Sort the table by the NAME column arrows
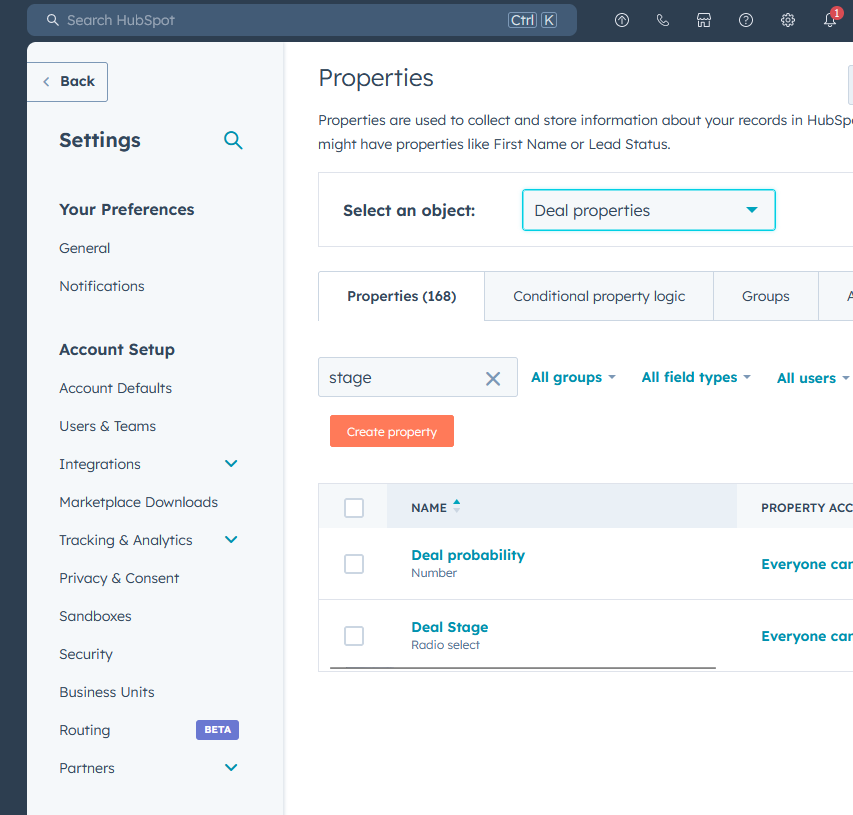 (457, 507)
